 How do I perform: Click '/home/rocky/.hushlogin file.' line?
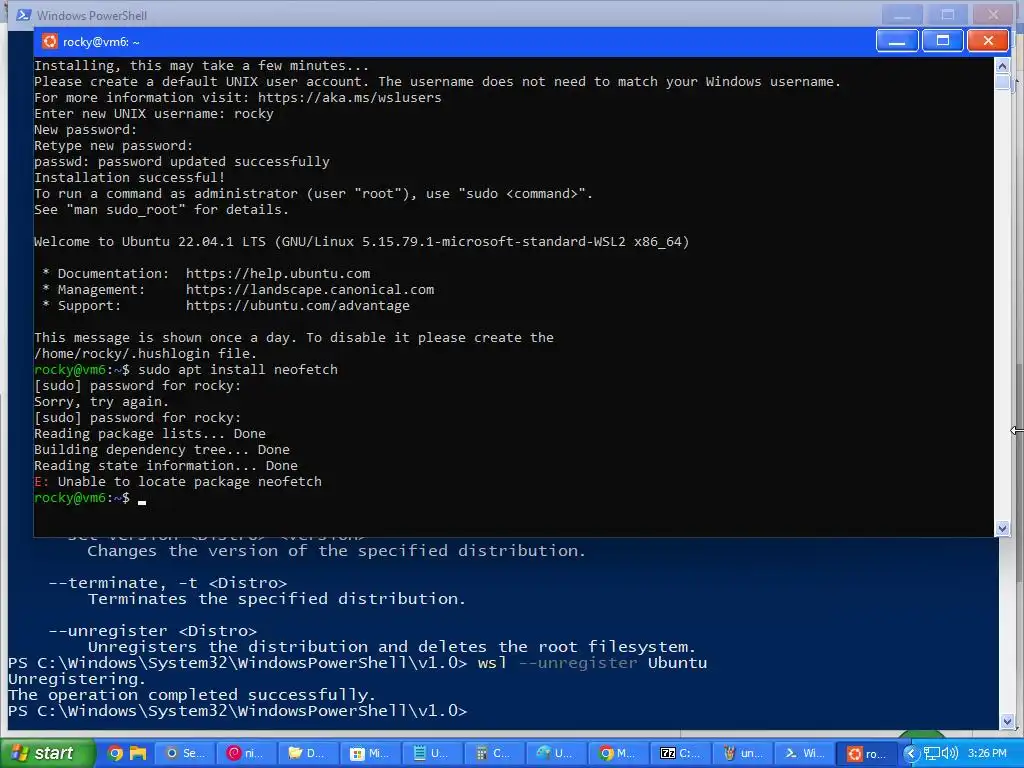tap(145, 353)
